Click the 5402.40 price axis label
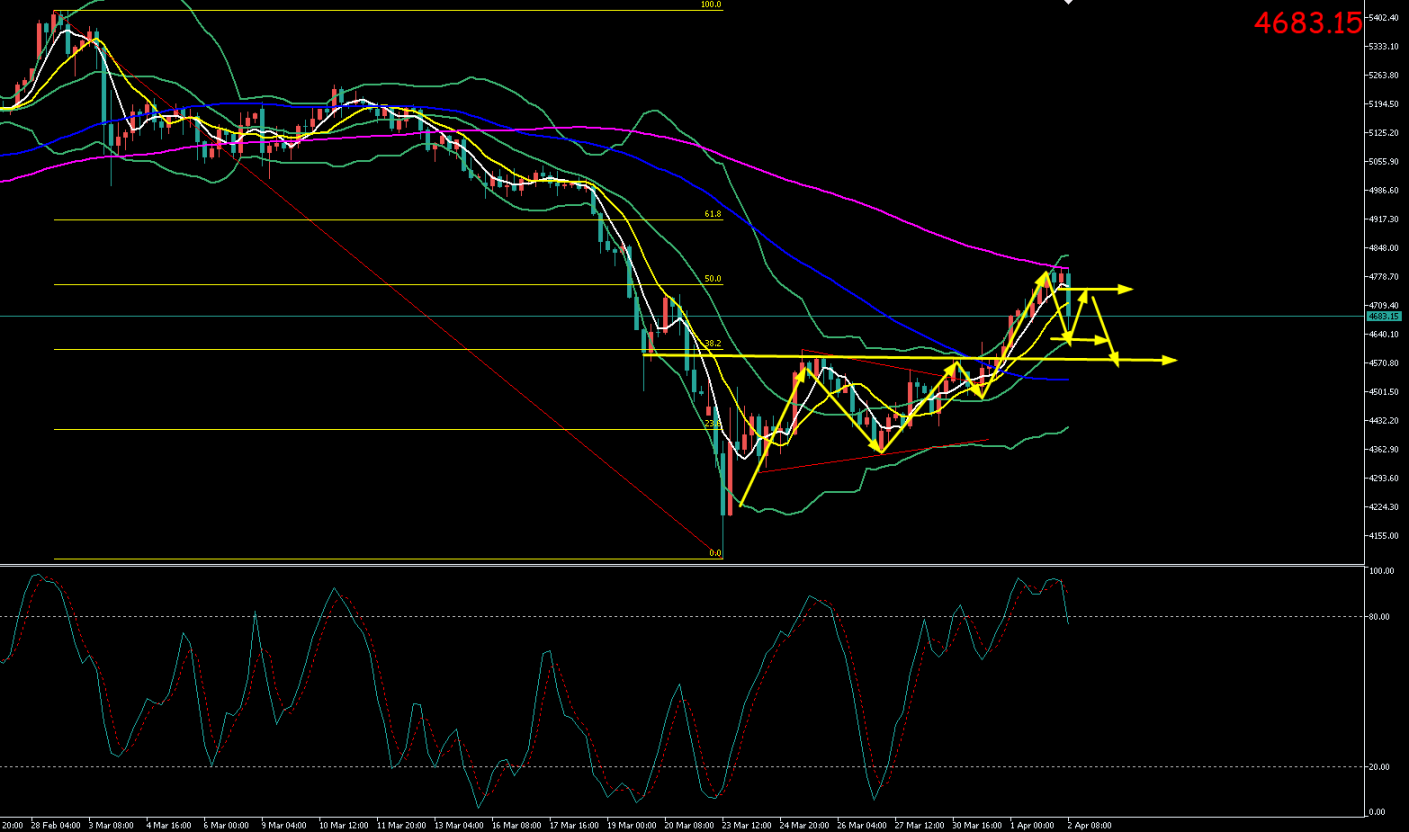Viewport: 1409px width, 832px height. (x=1385, y=18)
